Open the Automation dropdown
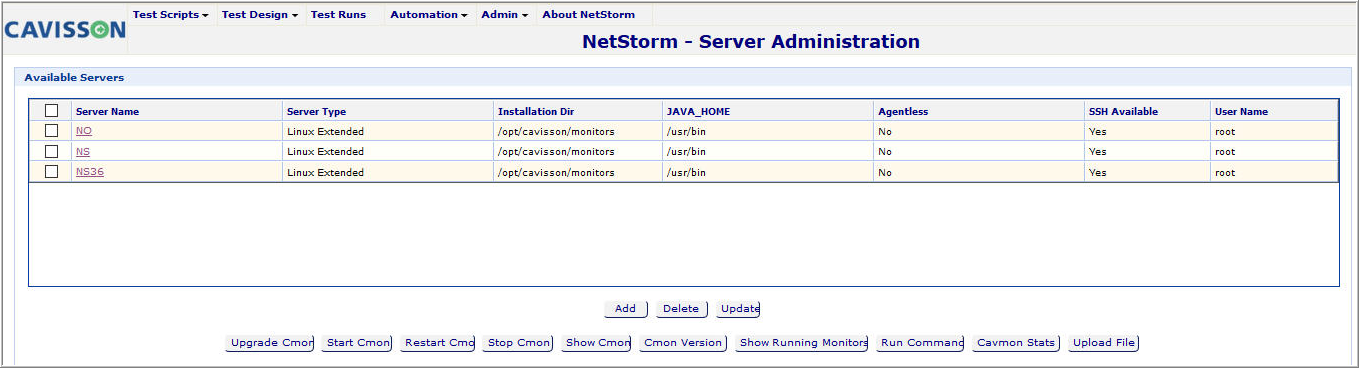Viewport: 1359px width, 368px height. 429,15
